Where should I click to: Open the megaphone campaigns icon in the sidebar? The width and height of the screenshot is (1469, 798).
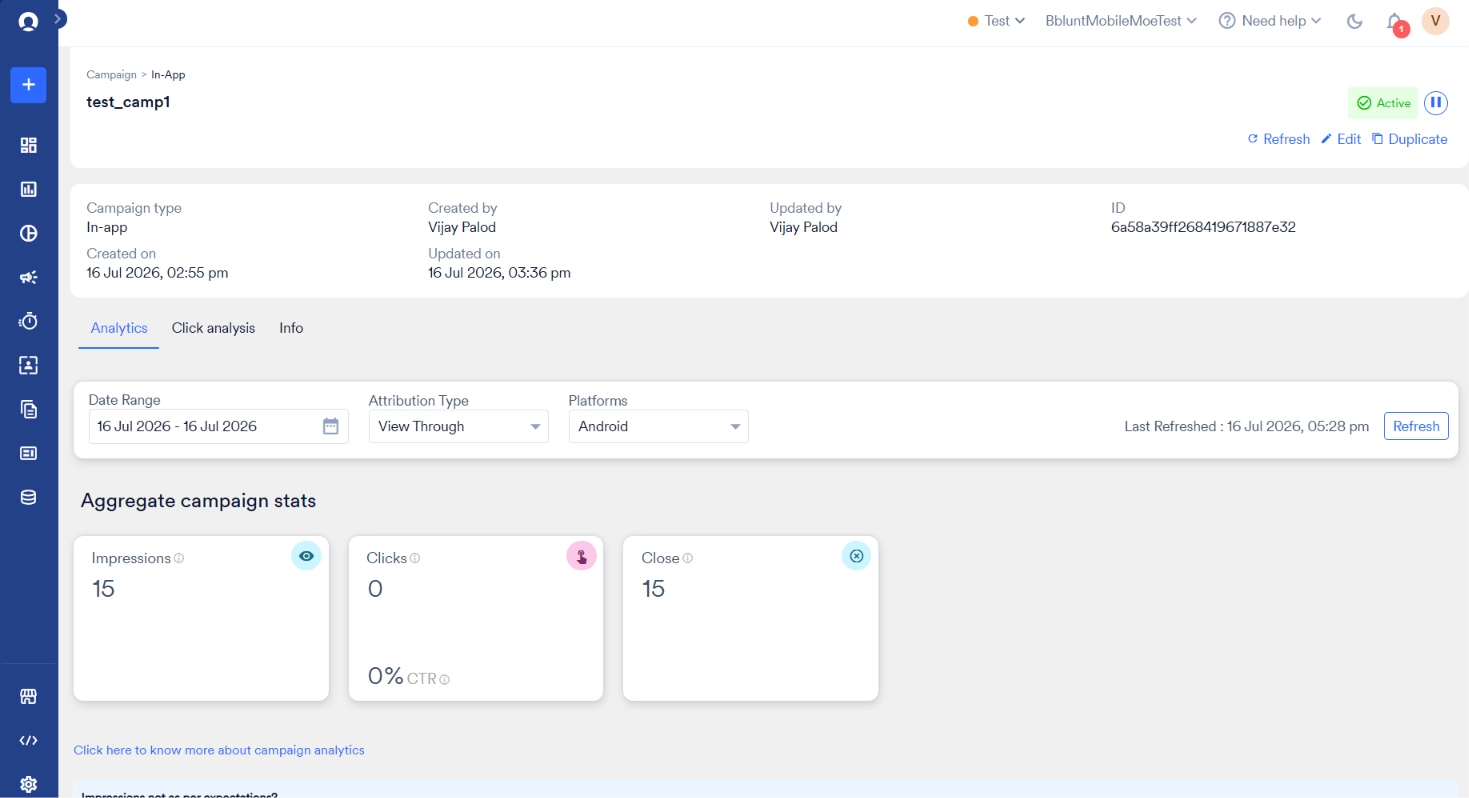28,277
